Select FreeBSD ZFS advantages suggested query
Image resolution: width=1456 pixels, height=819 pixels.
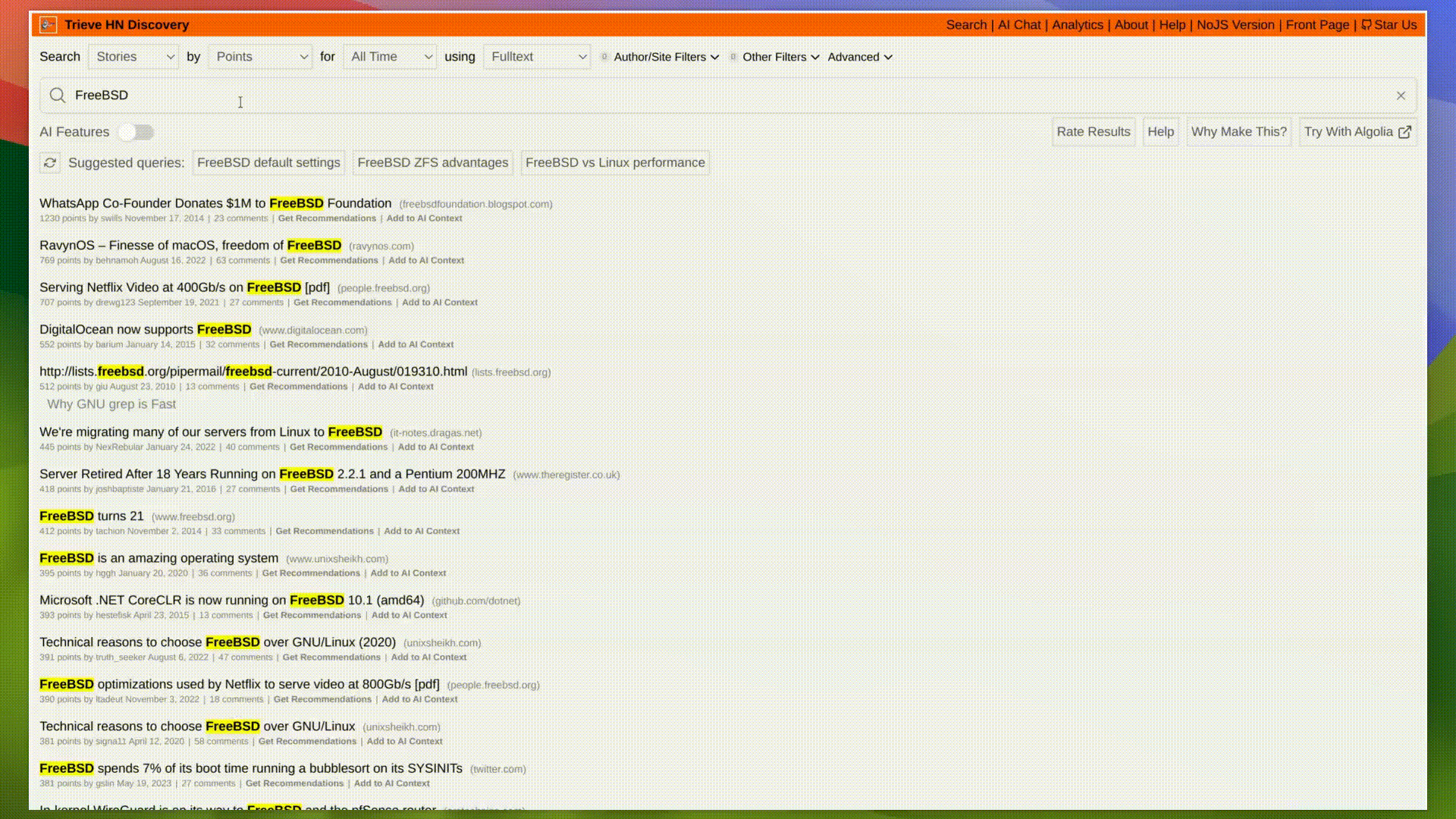click(434, 162)
